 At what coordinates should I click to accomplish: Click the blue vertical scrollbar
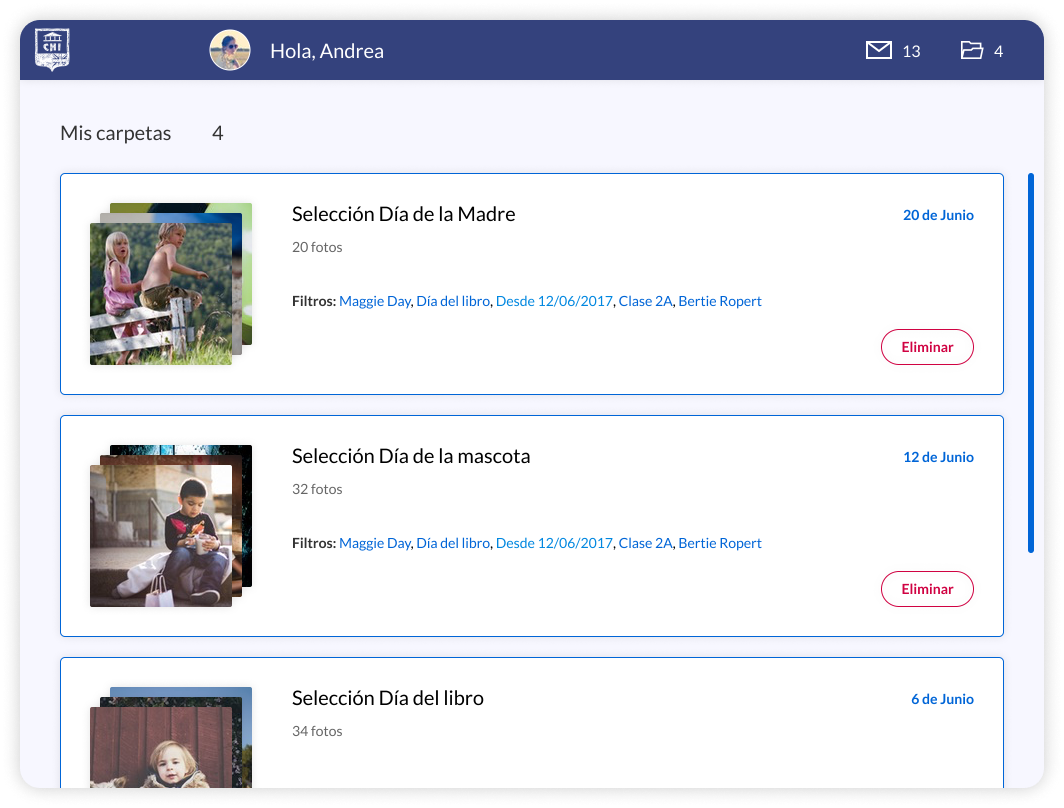click(1031, 363)
